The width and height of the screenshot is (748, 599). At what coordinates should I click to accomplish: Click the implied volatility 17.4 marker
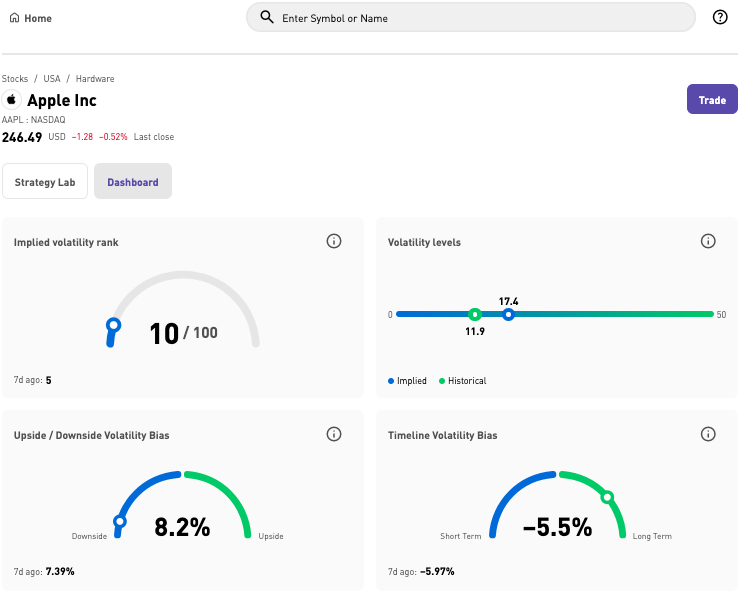508,314
